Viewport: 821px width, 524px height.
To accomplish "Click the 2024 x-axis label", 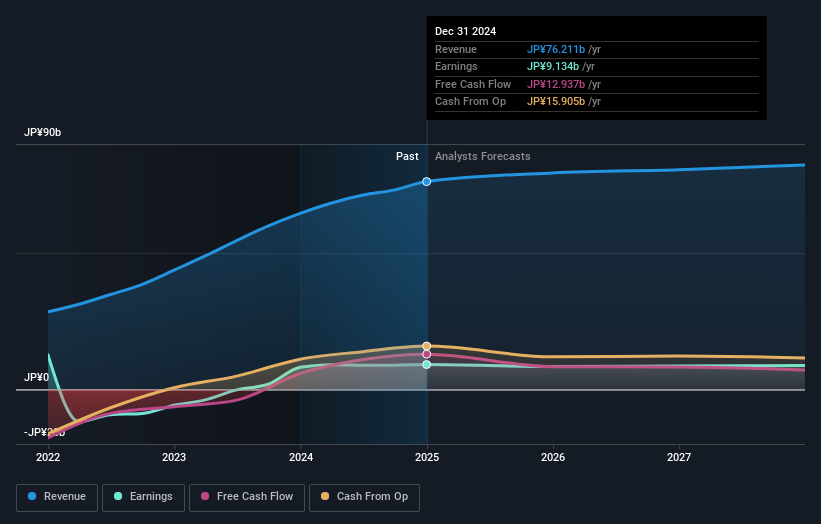I will point(301,457).
